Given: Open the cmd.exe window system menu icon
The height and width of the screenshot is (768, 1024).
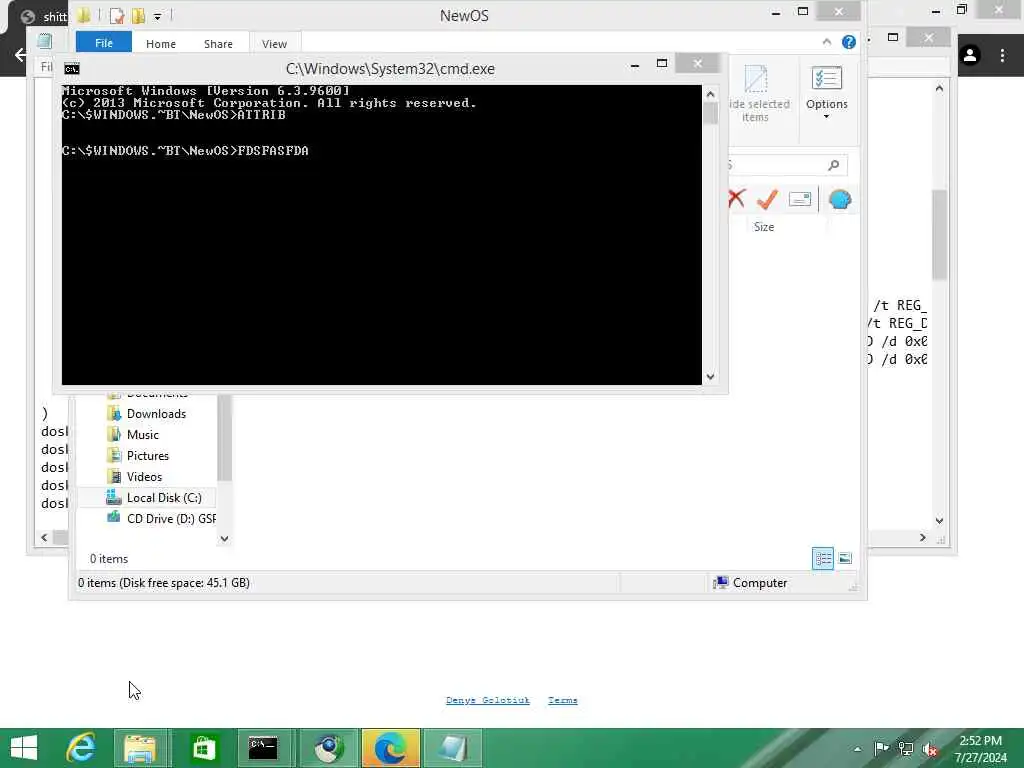Looking at the screenshot, I should coord(72,69).
